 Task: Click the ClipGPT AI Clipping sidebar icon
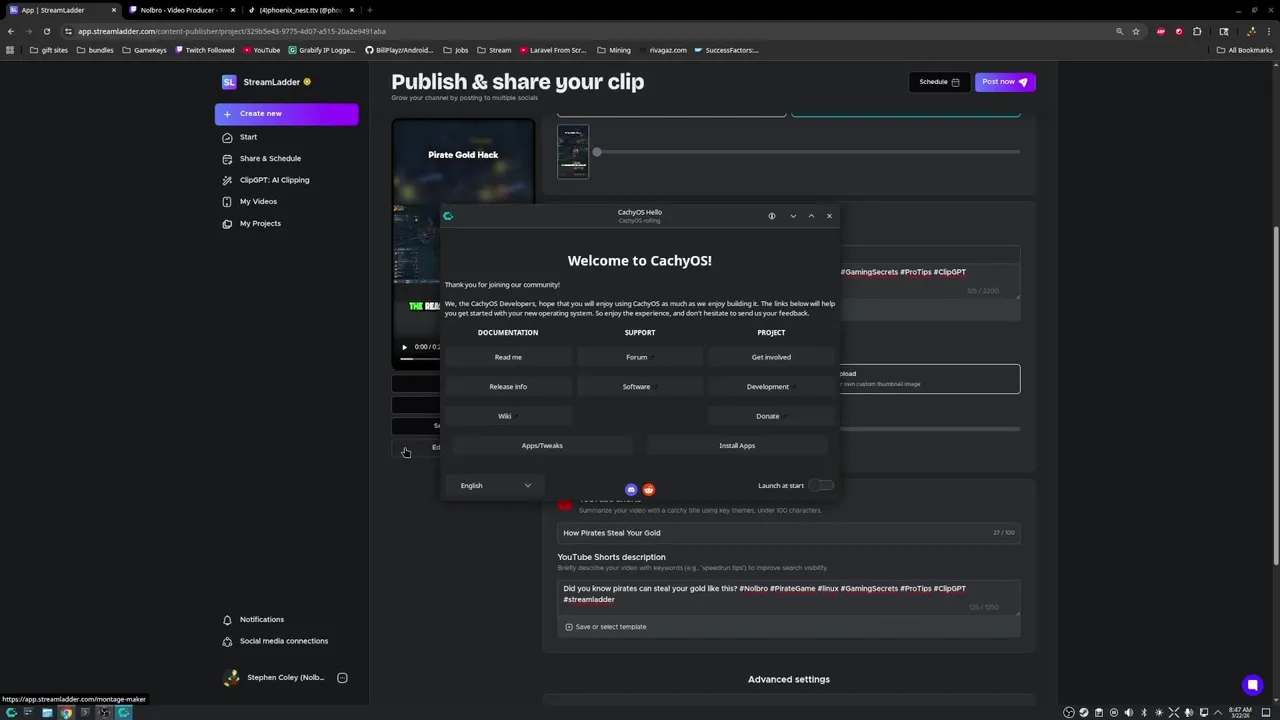tap(228, 180)
